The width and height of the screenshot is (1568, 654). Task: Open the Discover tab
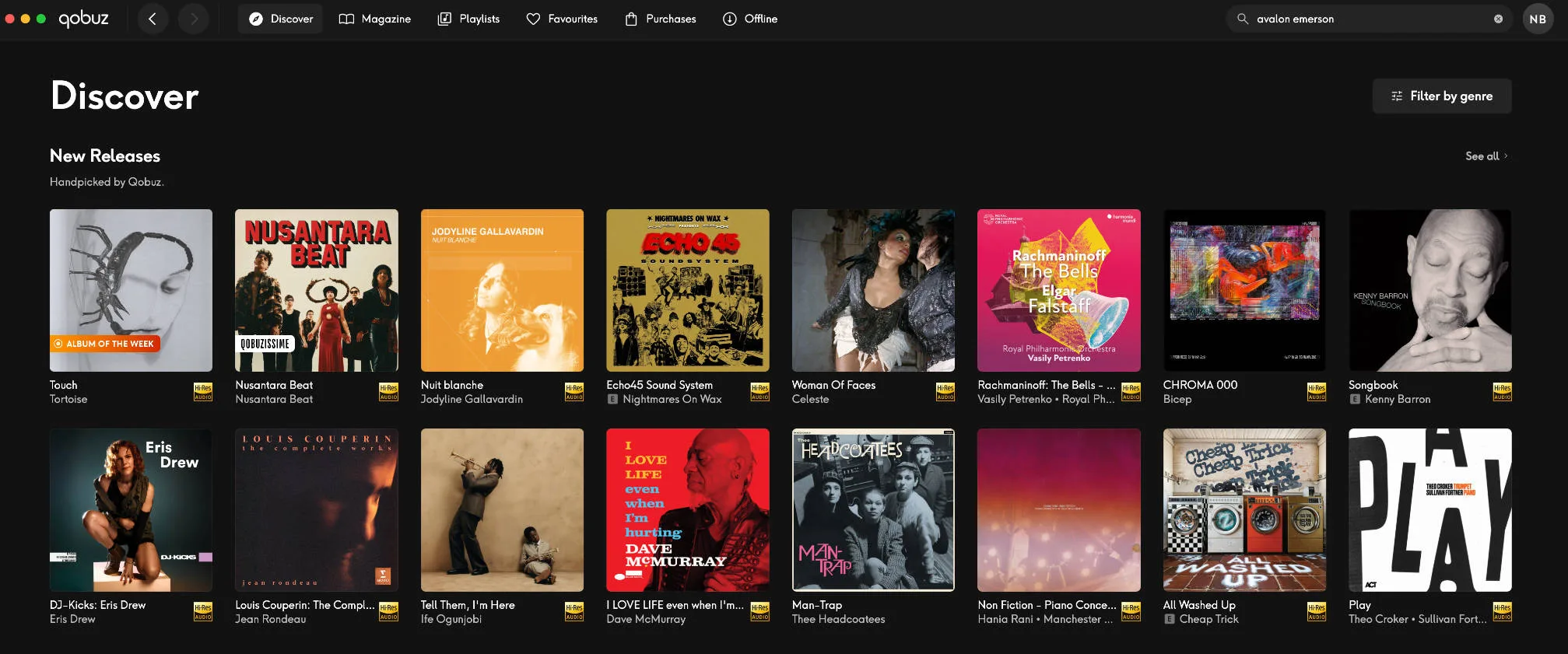point(281,19)
